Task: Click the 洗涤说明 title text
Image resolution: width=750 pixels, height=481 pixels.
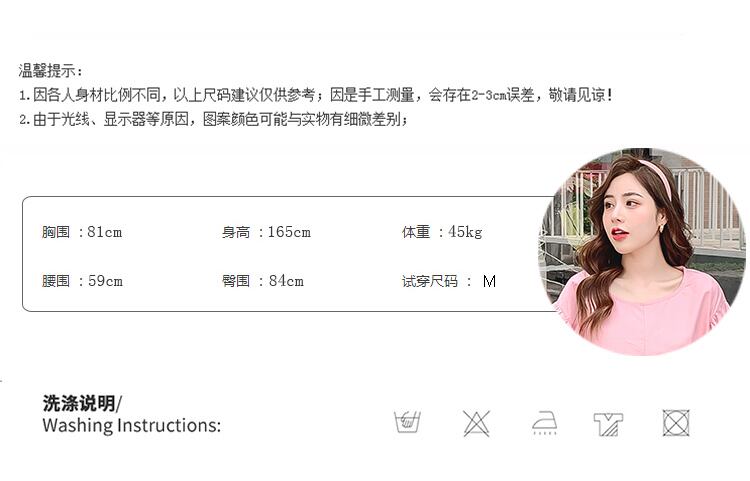Action: (79, 404)
